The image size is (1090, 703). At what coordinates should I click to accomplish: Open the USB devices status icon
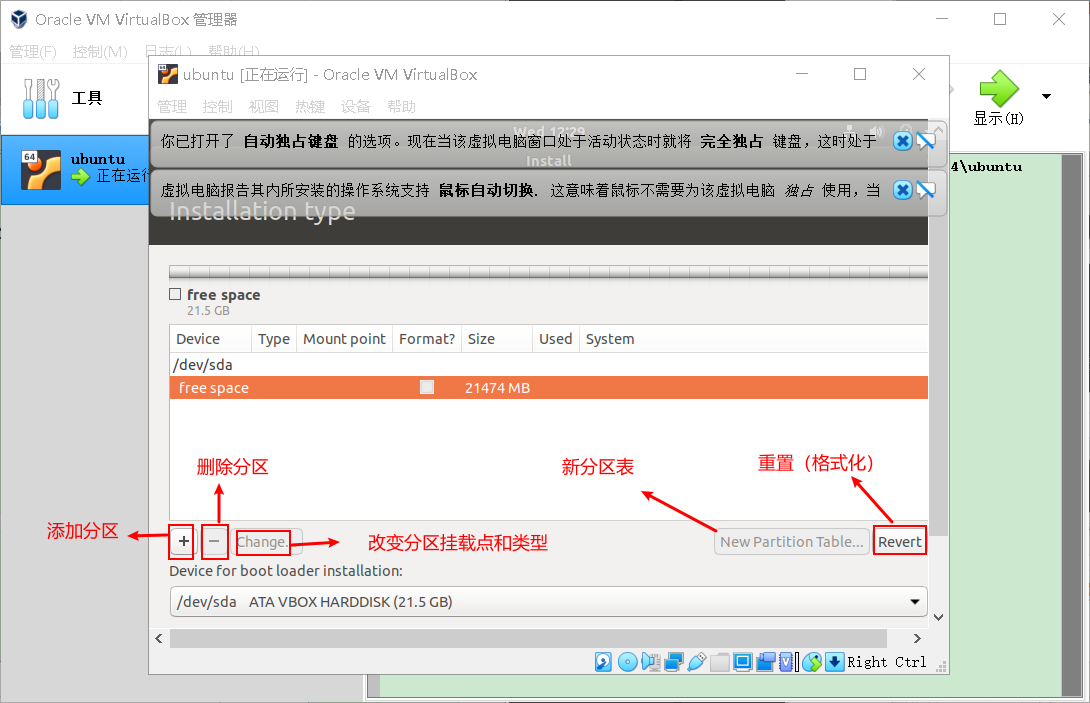pos(697,662)
